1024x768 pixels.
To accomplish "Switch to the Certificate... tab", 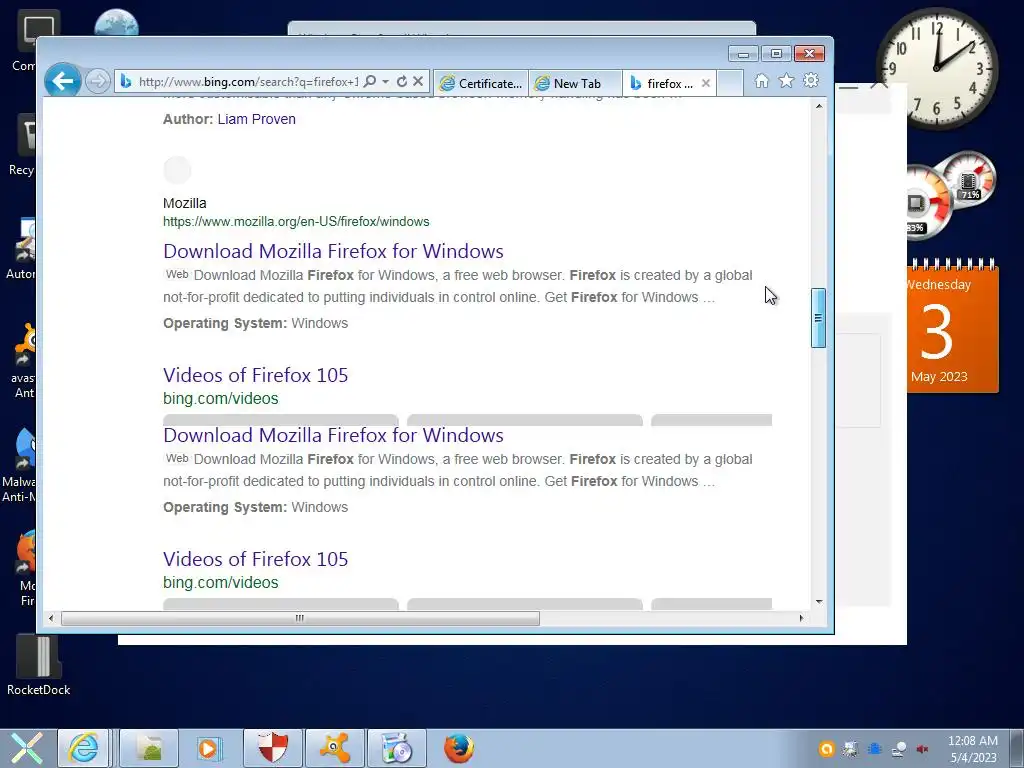I will (481, 84).
